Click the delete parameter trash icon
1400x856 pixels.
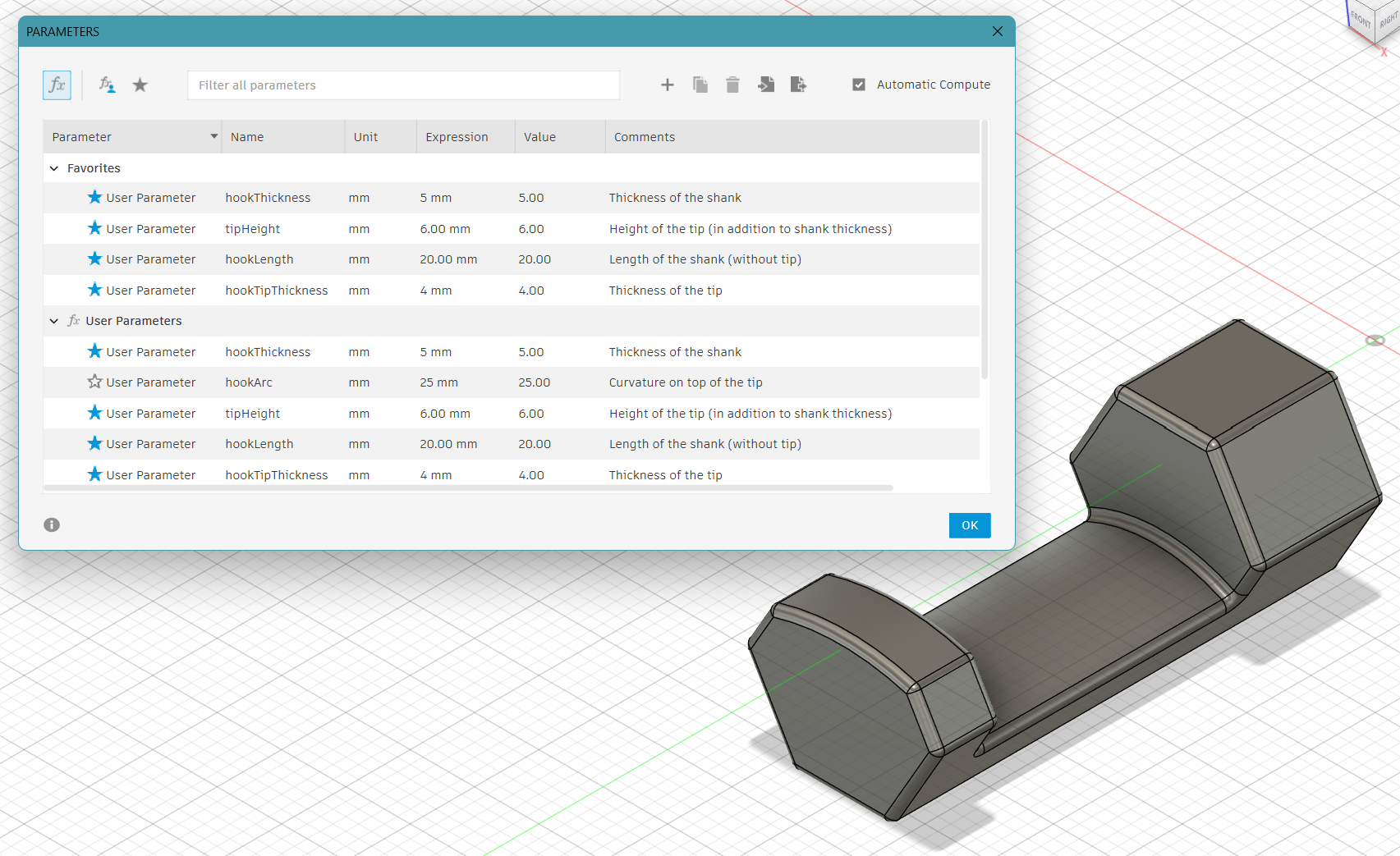[x=733, y=85]
